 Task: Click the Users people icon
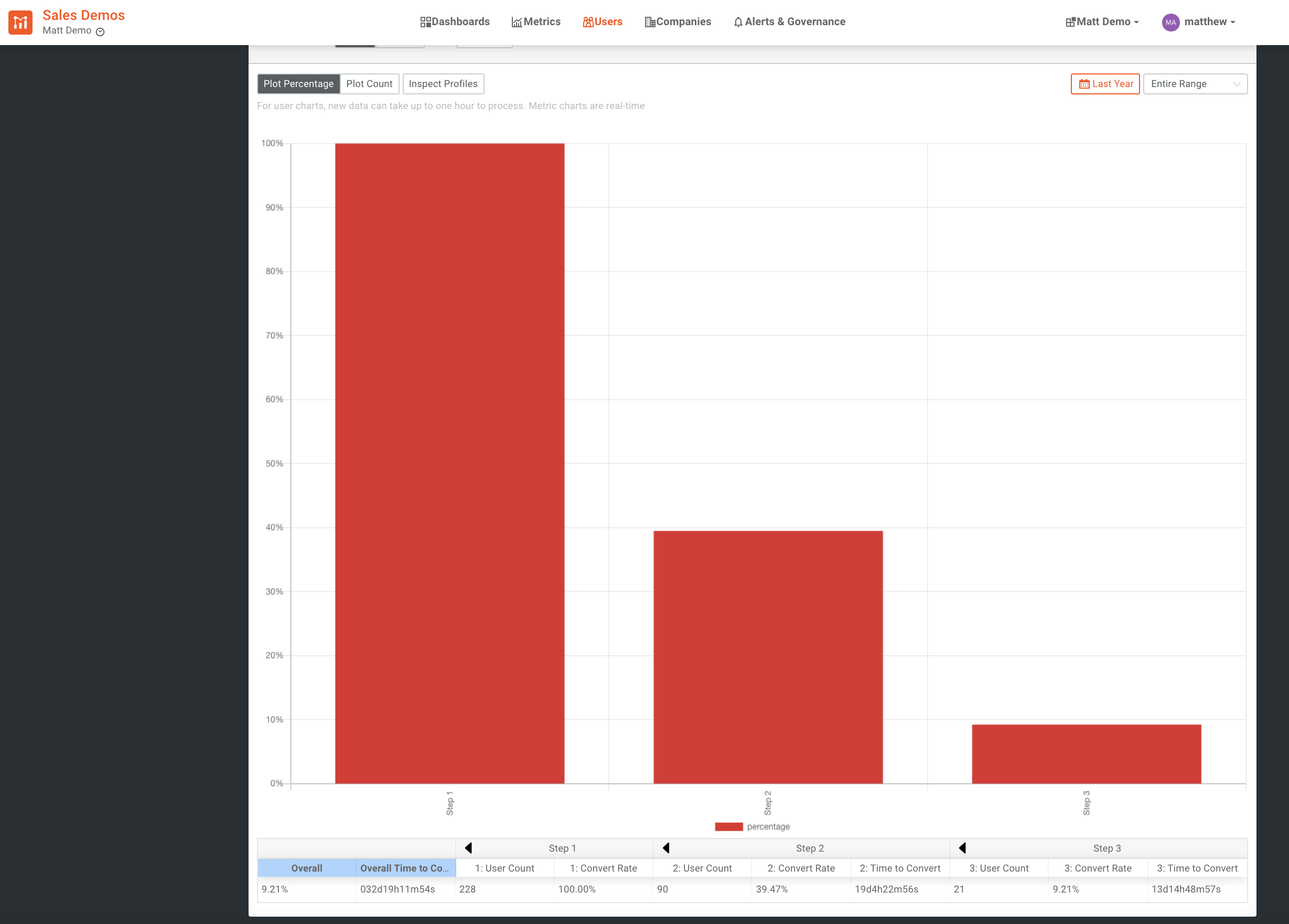pos(588,22)
